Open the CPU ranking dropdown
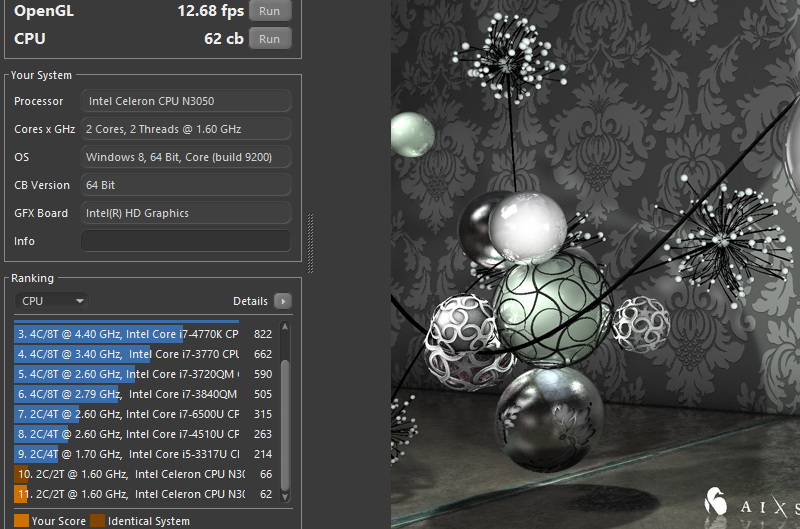800x529 pixels. (51, 301)
